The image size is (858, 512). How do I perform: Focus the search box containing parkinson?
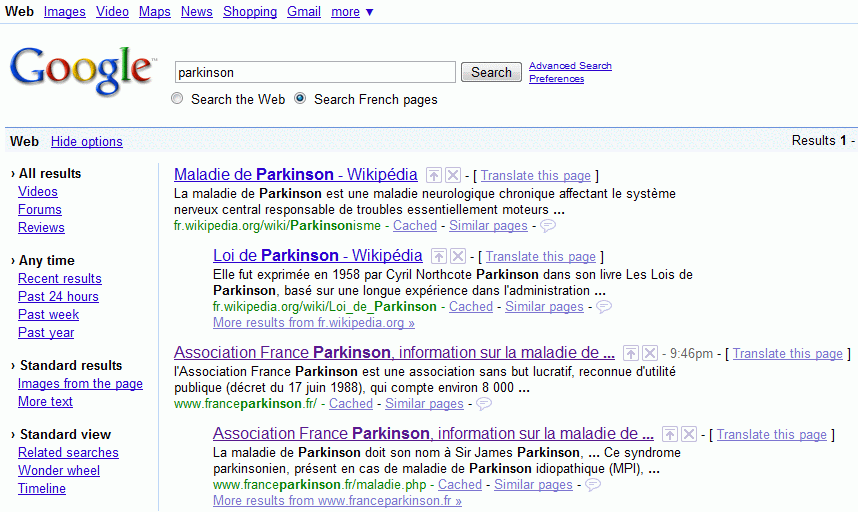315,72
